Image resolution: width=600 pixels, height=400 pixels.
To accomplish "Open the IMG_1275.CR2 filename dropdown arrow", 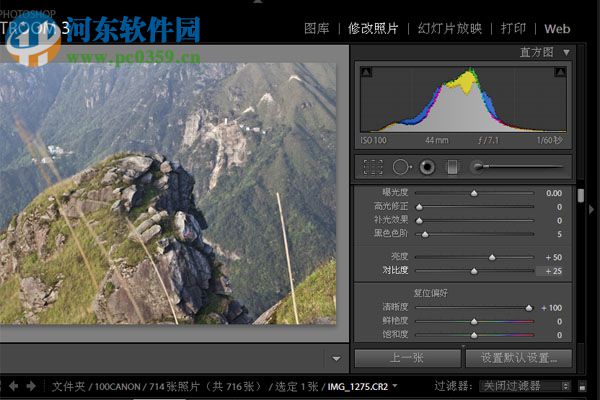I will coord(395,385).
